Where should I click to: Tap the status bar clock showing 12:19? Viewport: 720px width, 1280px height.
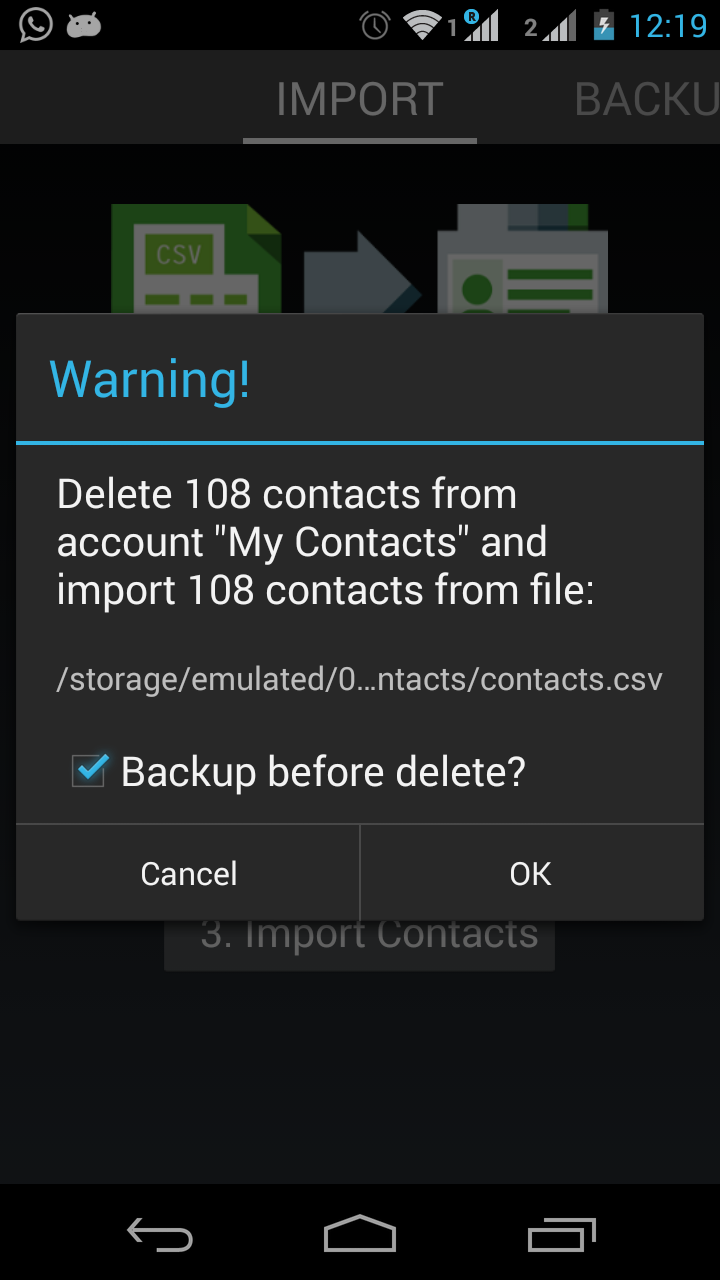tap(668, 25)
